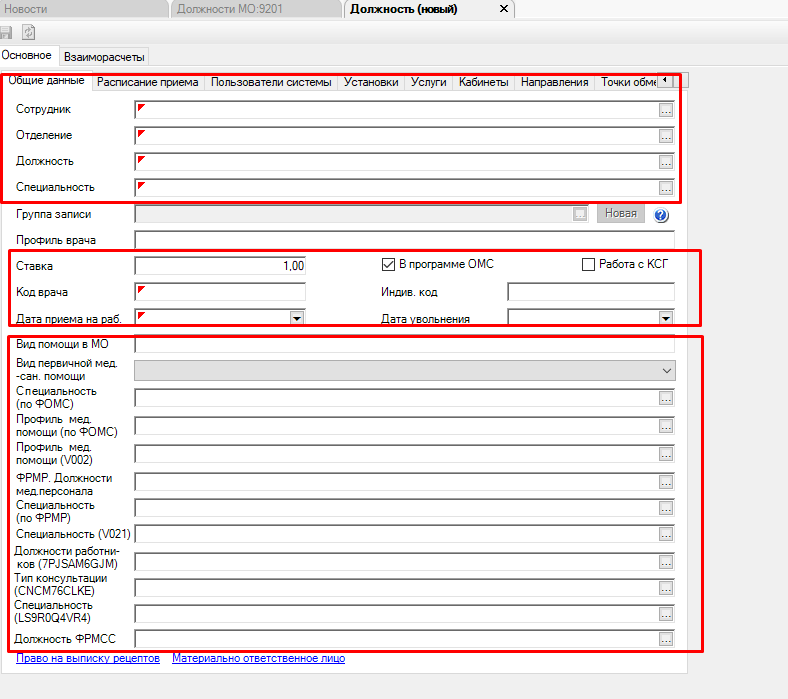
Task: Open the Основное tab
Action: (27, 55)
